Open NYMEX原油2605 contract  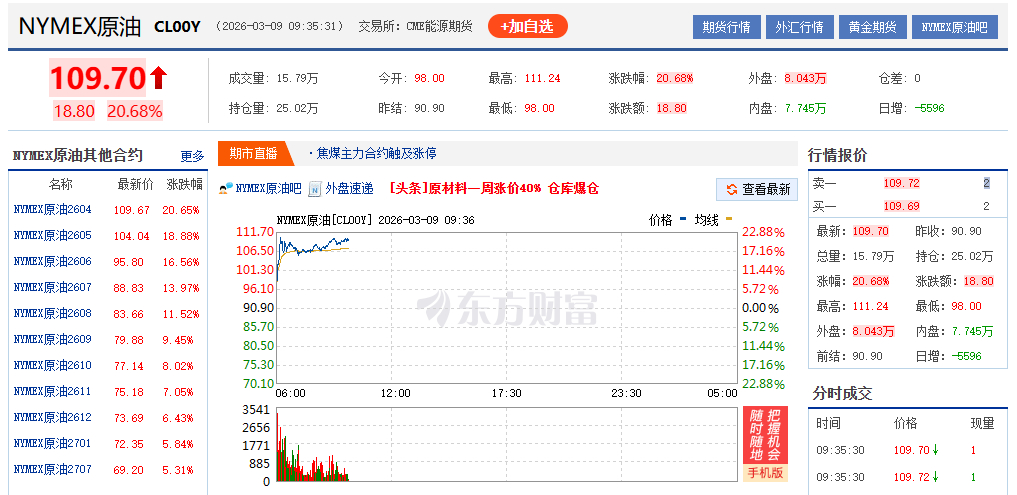point(53,235)
